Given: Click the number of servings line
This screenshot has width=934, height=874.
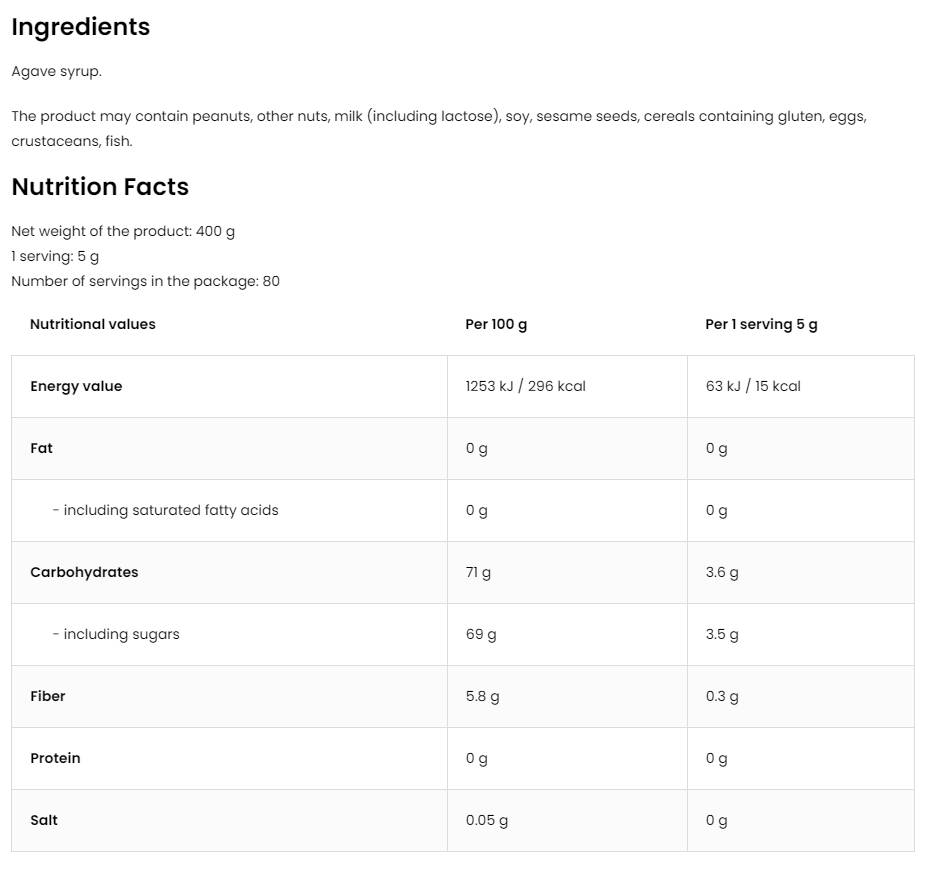Looking at the screenshot, I should (x=145, y=281).
